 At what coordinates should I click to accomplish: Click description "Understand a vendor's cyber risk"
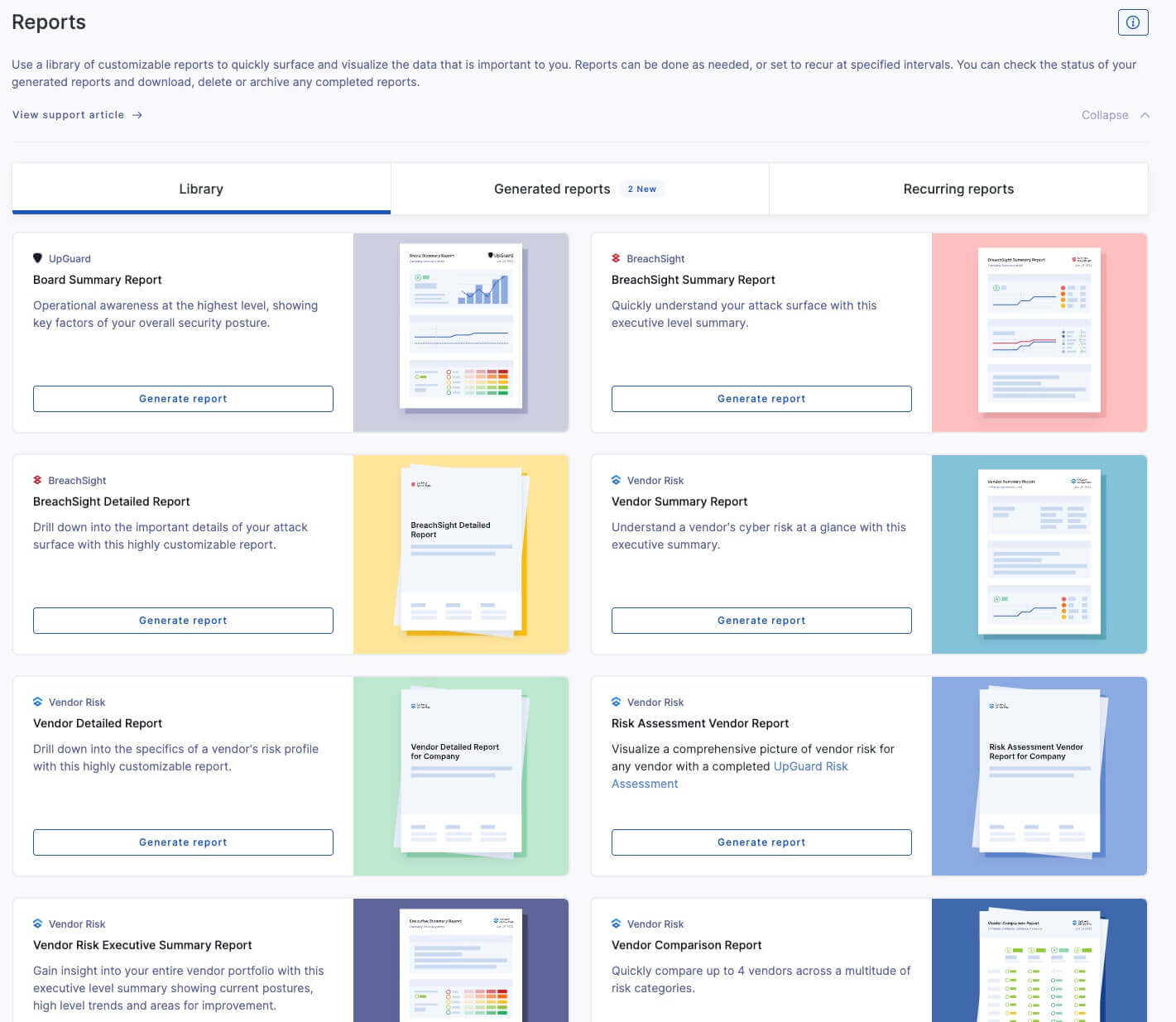click(x=759, y=536)
